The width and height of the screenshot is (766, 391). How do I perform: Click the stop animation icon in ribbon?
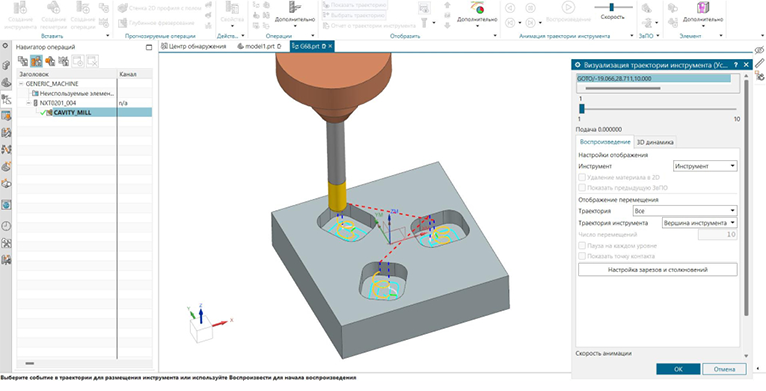pyautogui.click(x=531, y=8)
